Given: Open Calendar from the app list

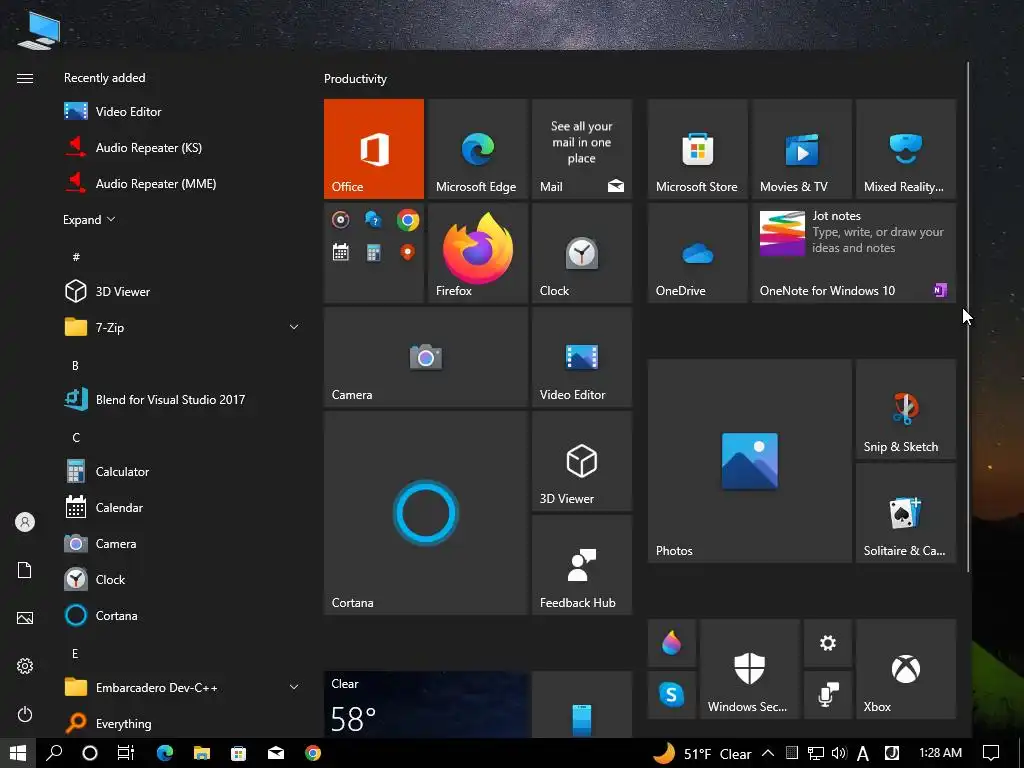Looking at the screenshot, I should tap(183, 507).
